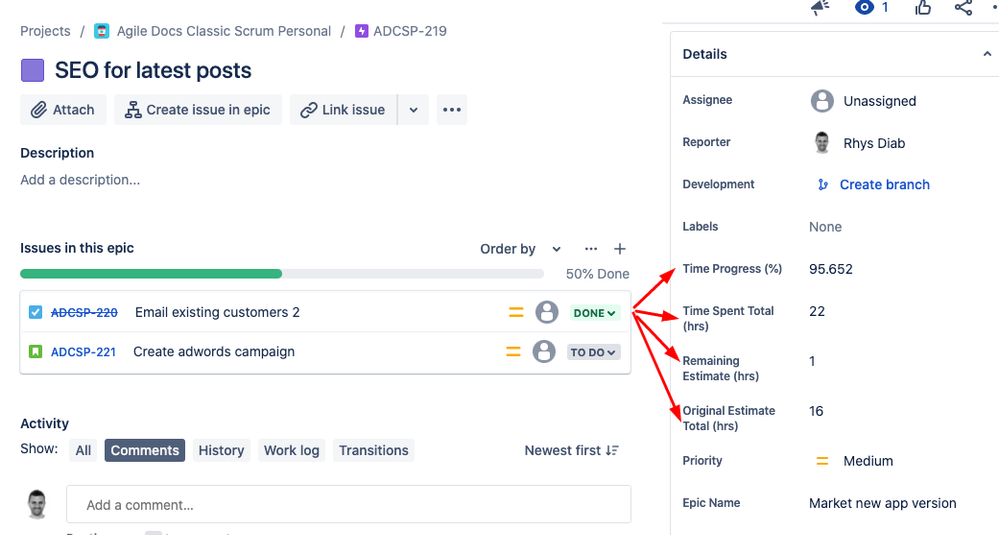The image size is (999, 535).
Task: Click the branch icon in Development
Action: click(823, 185)
